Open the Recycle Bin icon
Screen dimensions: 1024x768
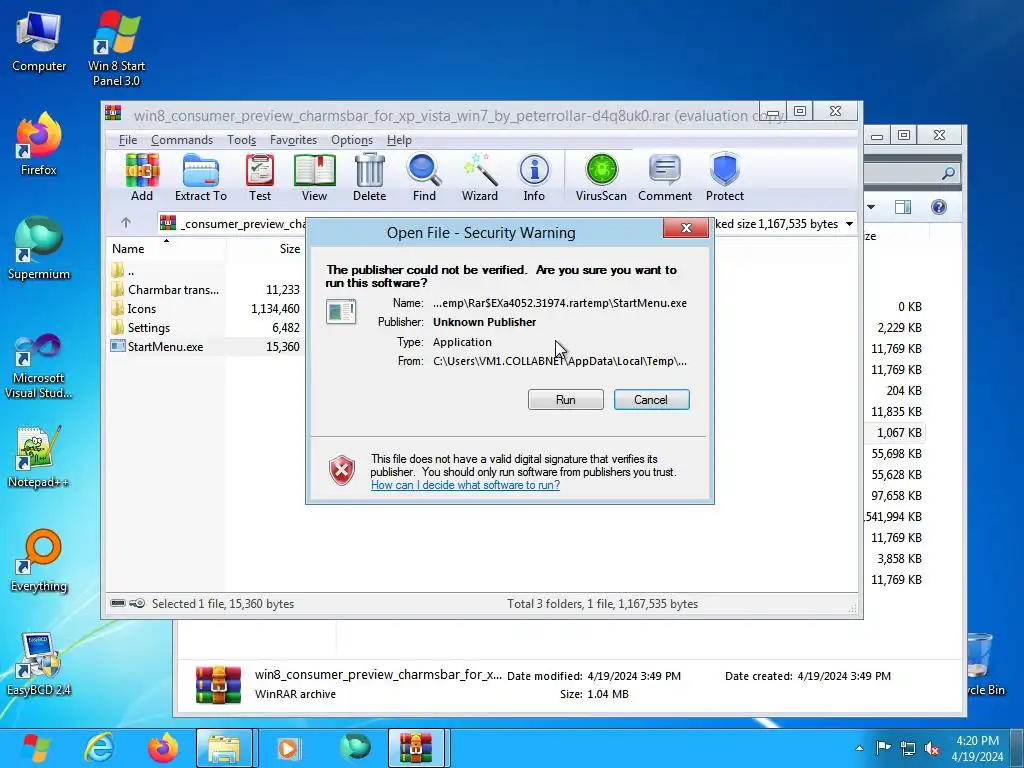pyautogui.click(x=982, y=665)
